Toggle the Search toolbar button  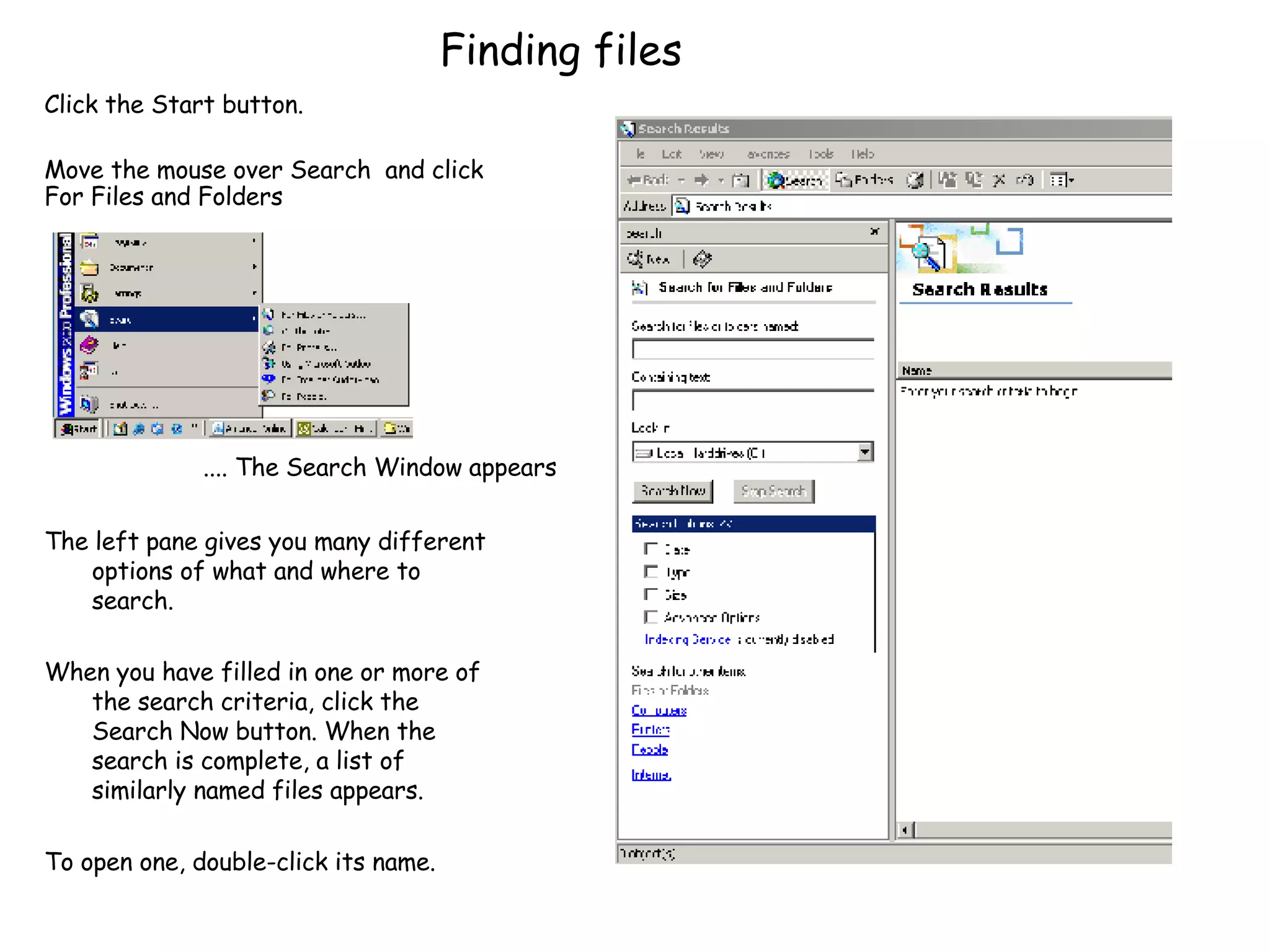(x=796, y=180)
